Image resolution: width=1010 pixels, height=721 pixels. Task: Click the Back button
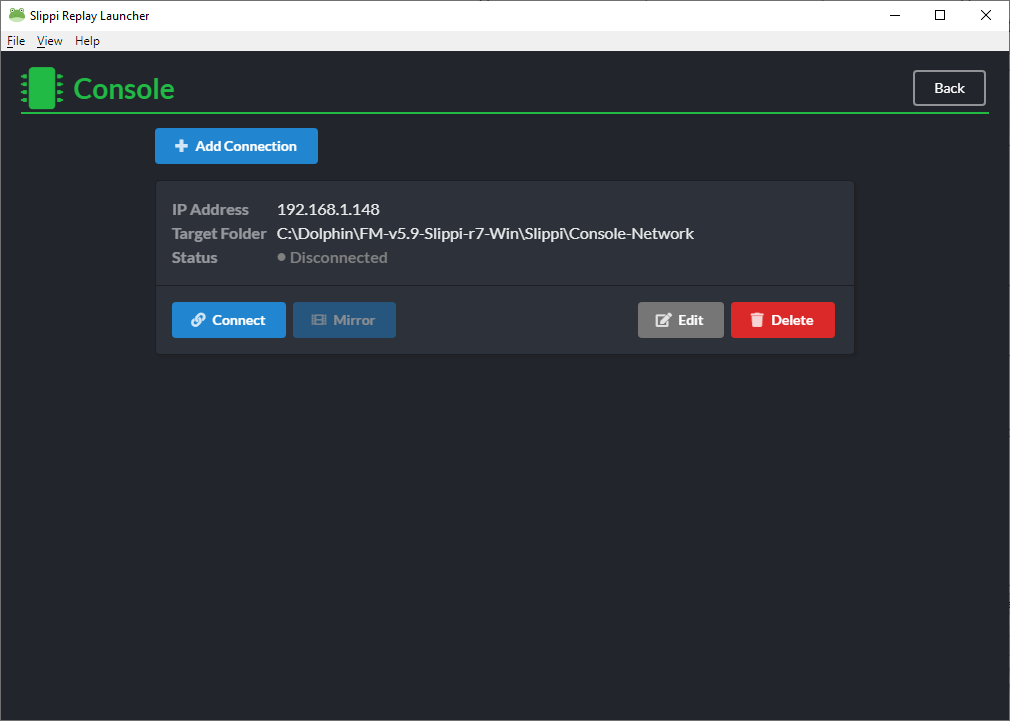[x=949, y=88]
